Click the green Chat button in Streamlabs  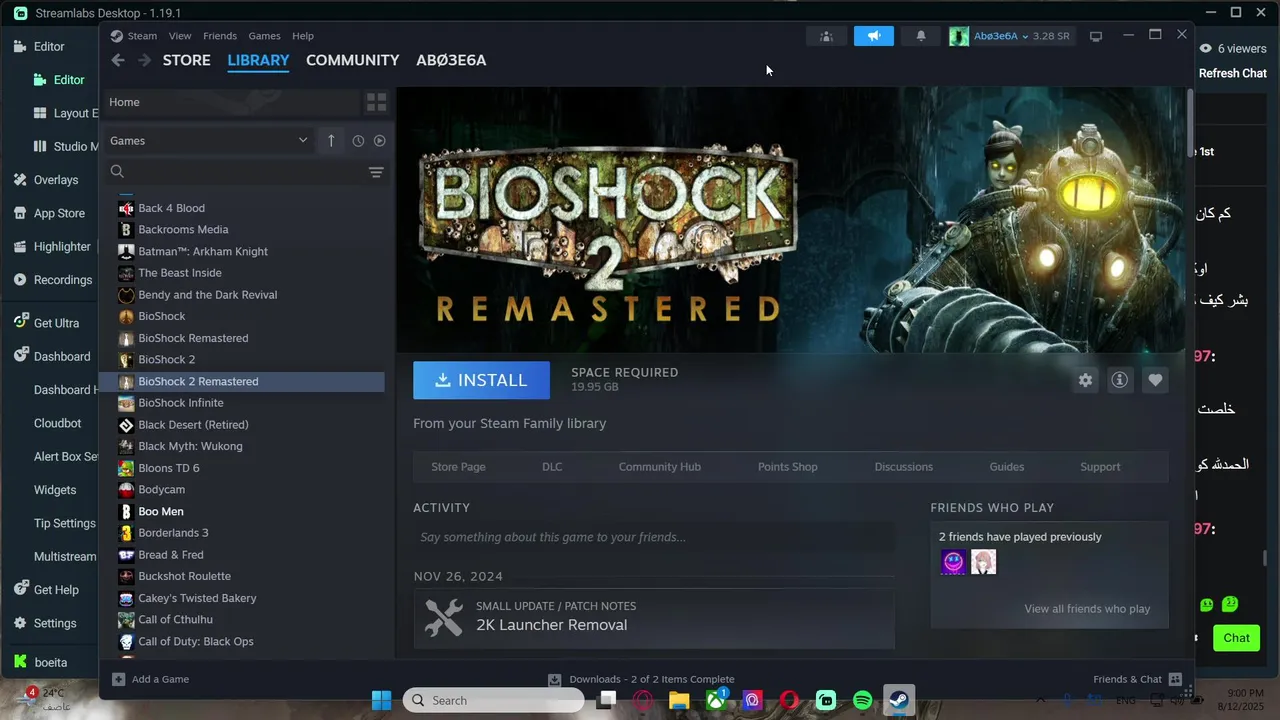1236,638
